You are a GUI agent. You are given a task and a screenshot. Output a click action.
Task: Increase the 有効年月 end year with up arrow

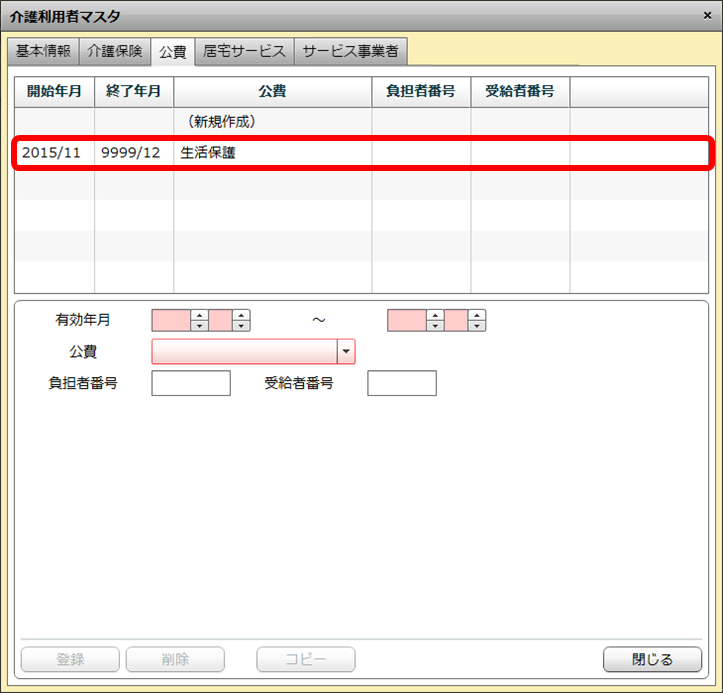pyautogui.click(x=434, y=315)
